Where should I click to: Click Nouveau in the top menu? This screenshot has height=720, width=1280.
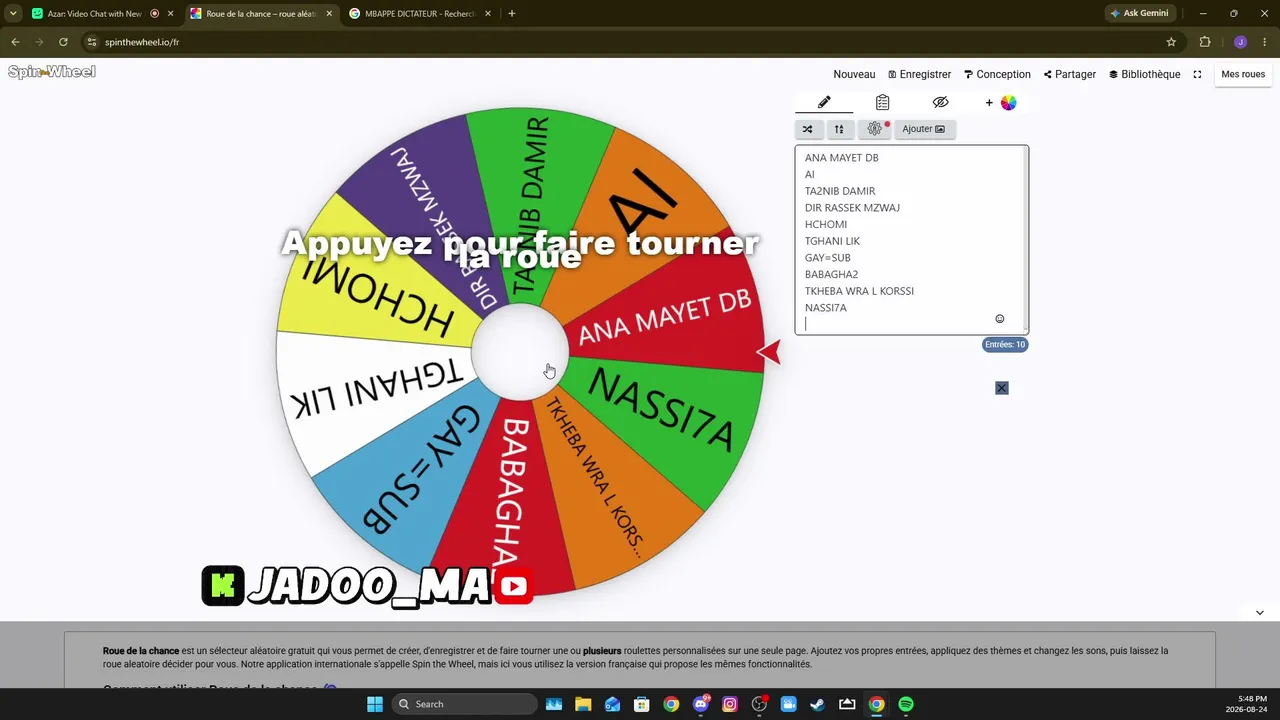(854, 74)
